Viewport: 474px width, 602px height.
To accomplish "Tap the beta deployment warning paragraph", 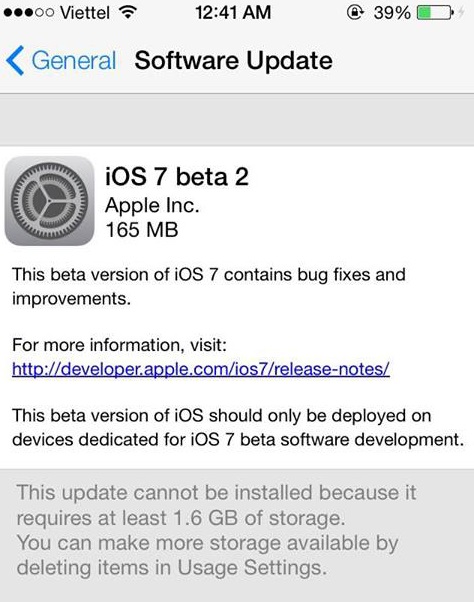I will pos(238,427).
